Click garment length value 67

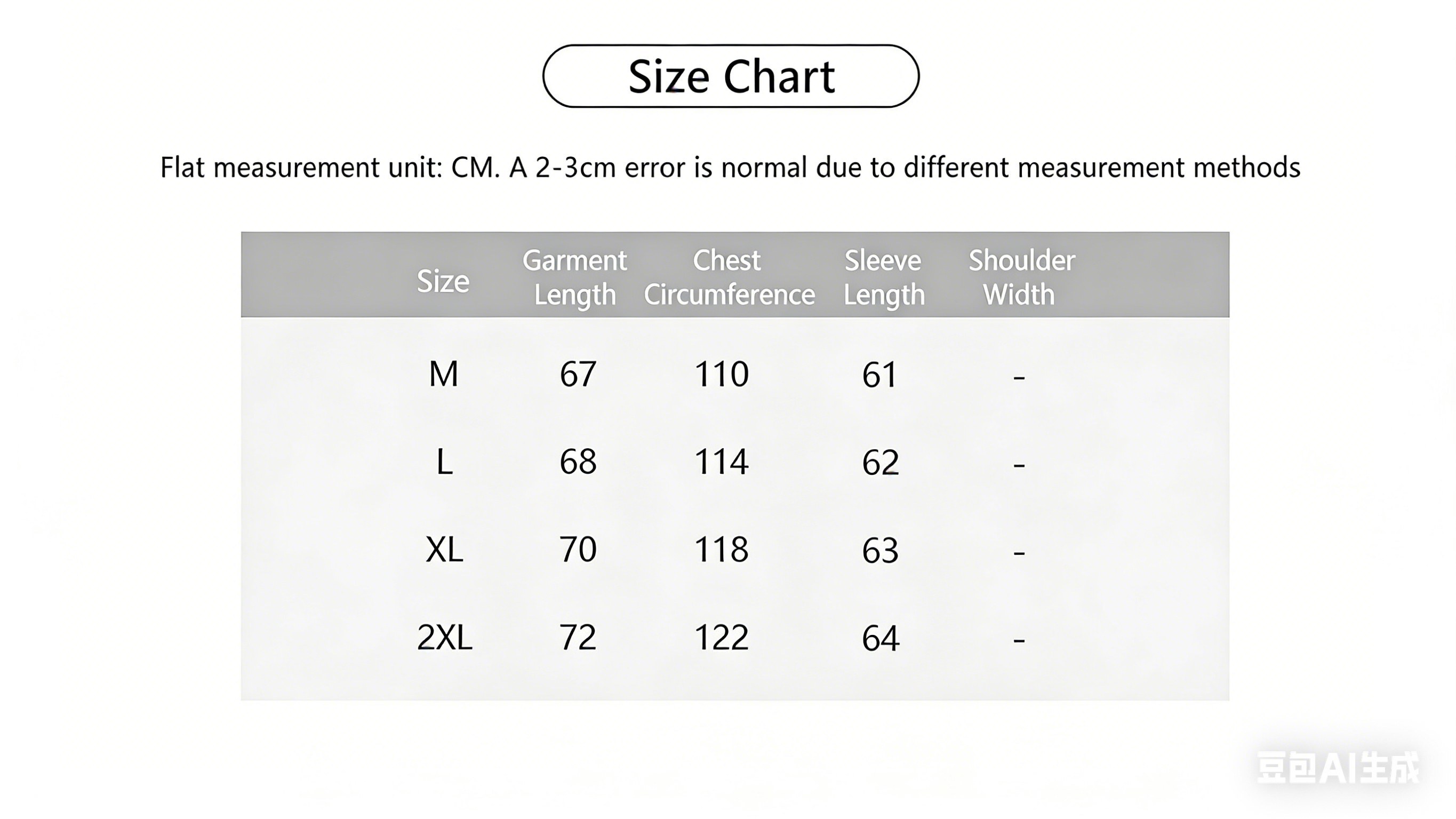[578, 374]
